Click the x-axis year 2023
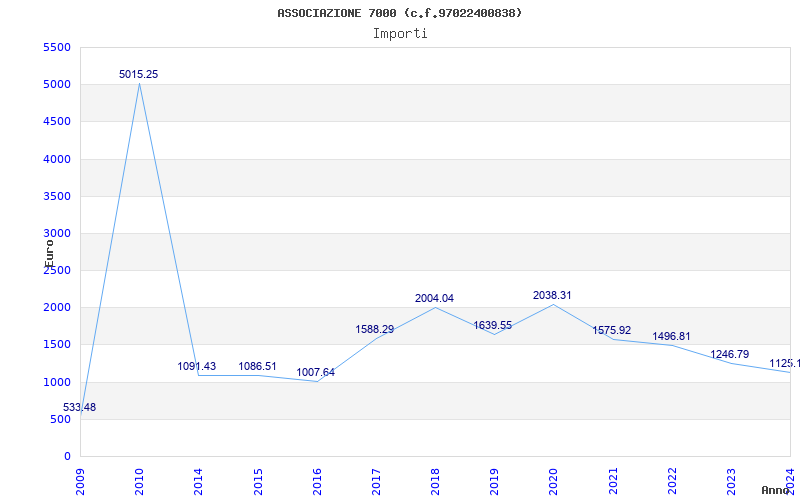This screenshot has height=500, width=800. click(x=731, y=481)
